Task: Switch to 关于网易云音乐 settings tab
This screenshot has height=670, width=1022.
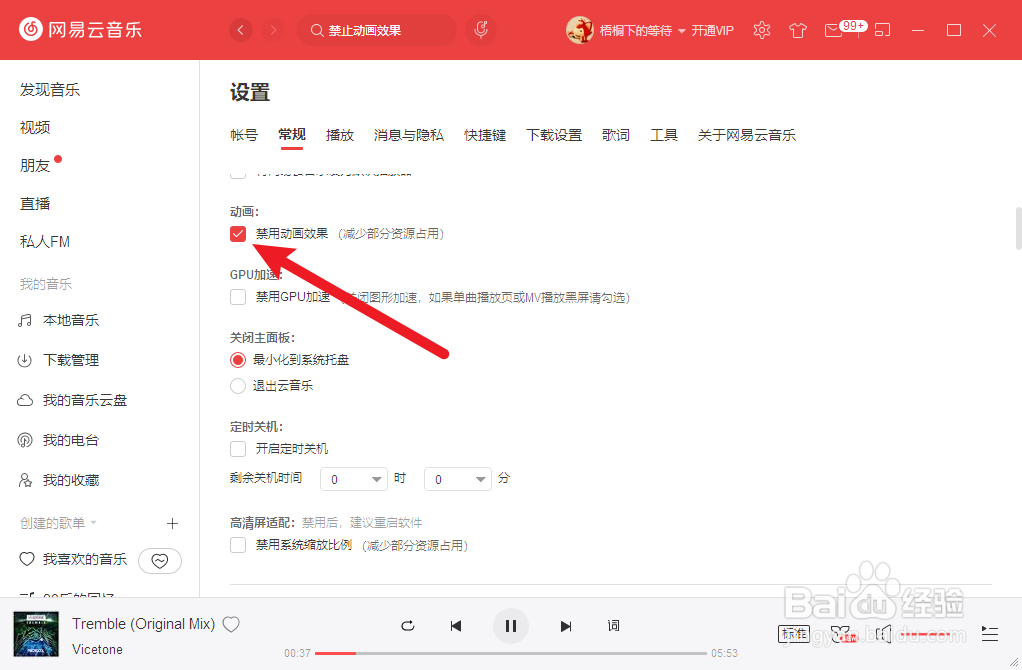Action: coord(747,135)
